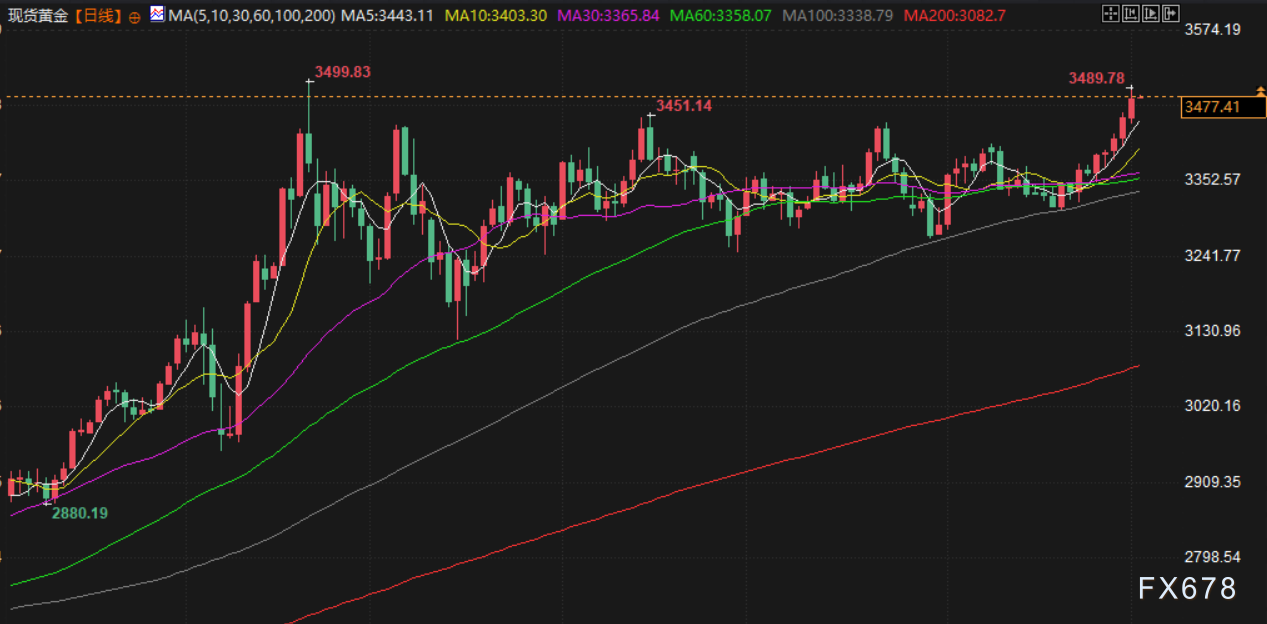Click the second top-right toolbar icon
Image resolution: width=1267 pixels, height=624 pixels.
coord(1131,14)
